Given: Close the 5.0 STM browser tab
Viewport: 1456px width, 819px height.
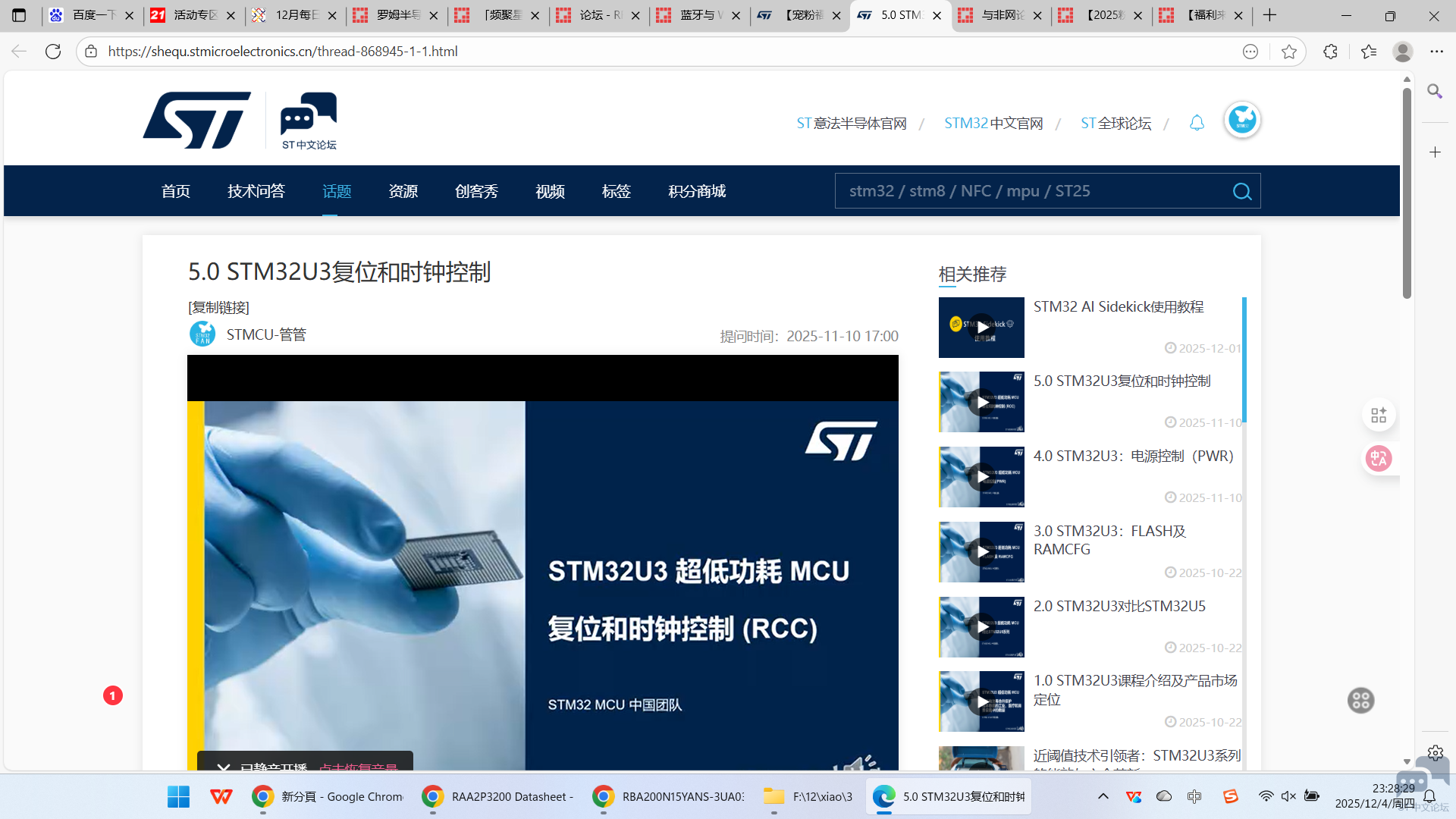Looking at the screenshot, I should pos(937,15).
